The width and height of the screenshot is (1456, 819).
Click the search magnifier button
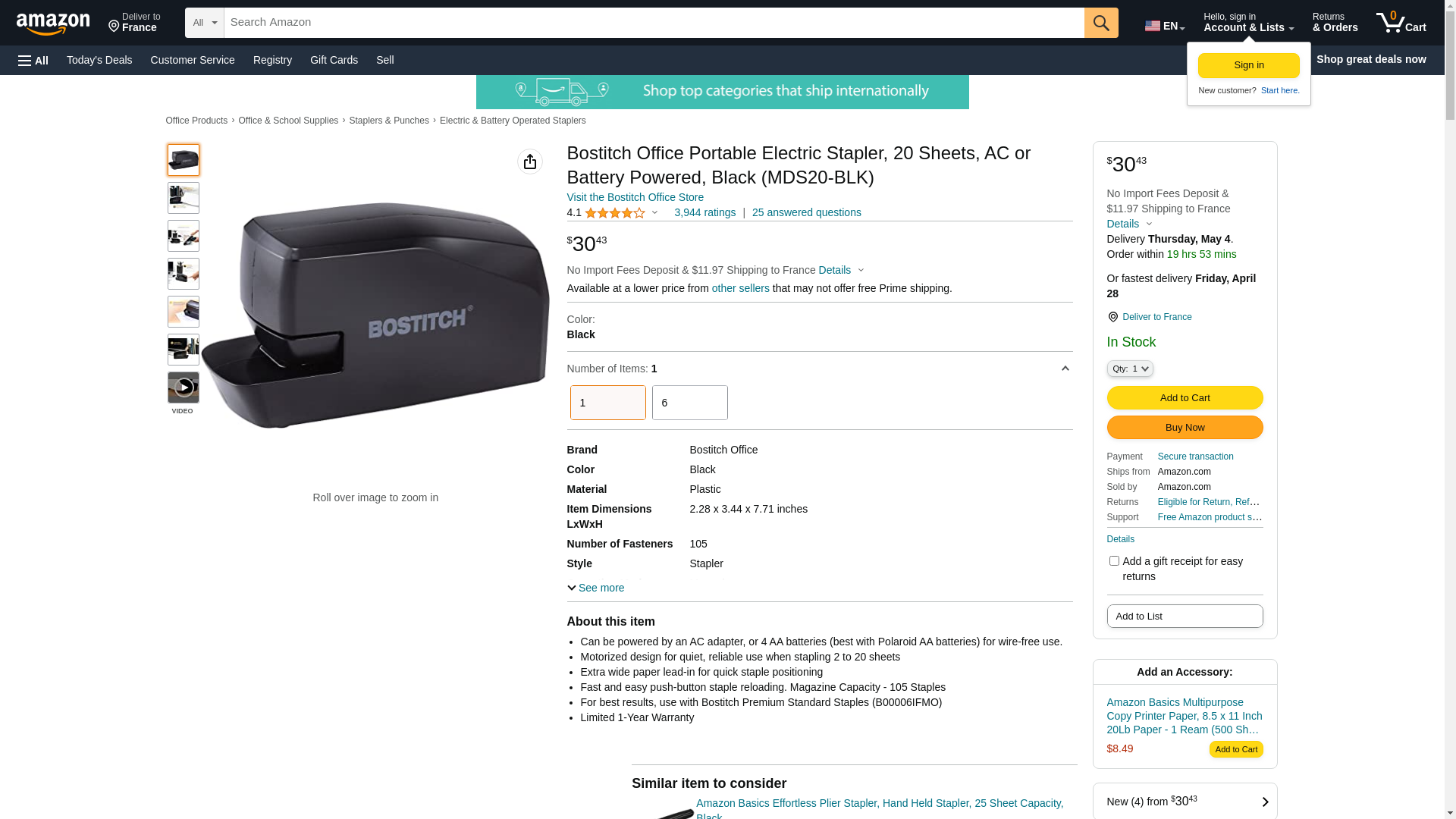point(1101,23)
